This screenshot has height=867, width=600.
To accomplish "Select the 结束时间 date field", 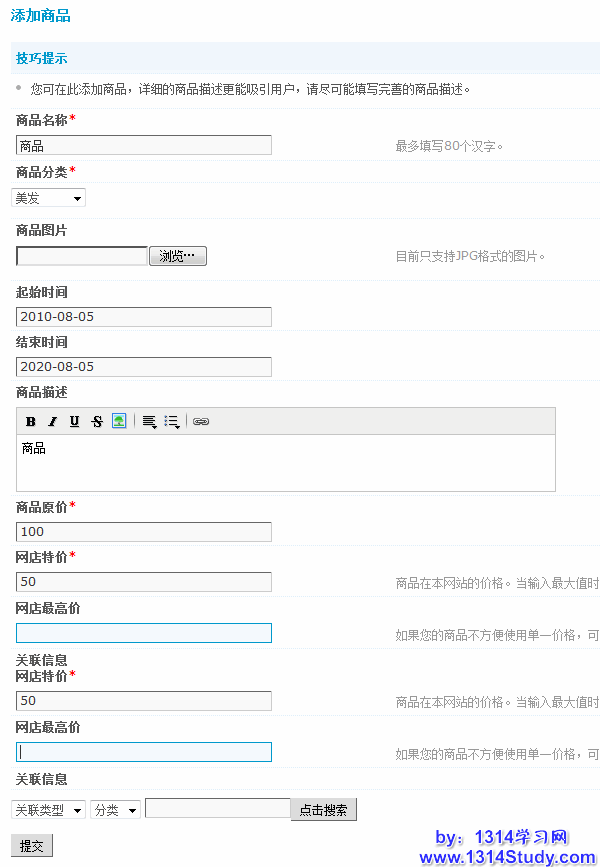I will [x=144, y=367].
